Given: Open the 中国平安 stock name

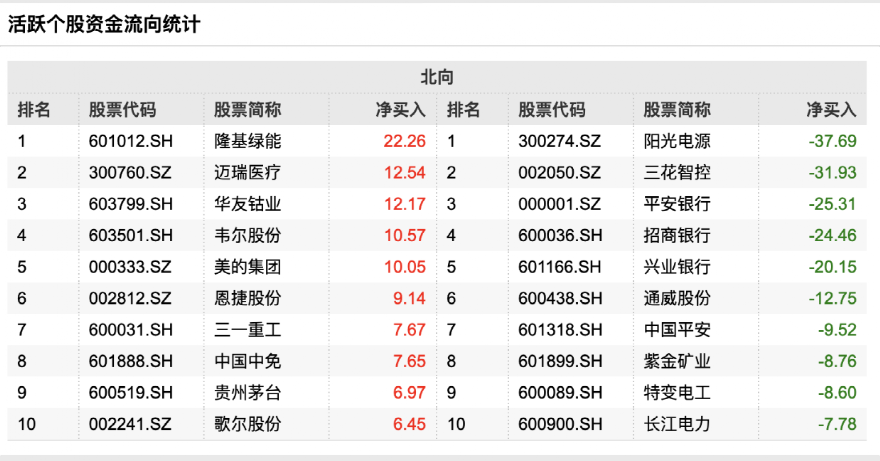Looking at the screenshot, I should click(677, 330).
